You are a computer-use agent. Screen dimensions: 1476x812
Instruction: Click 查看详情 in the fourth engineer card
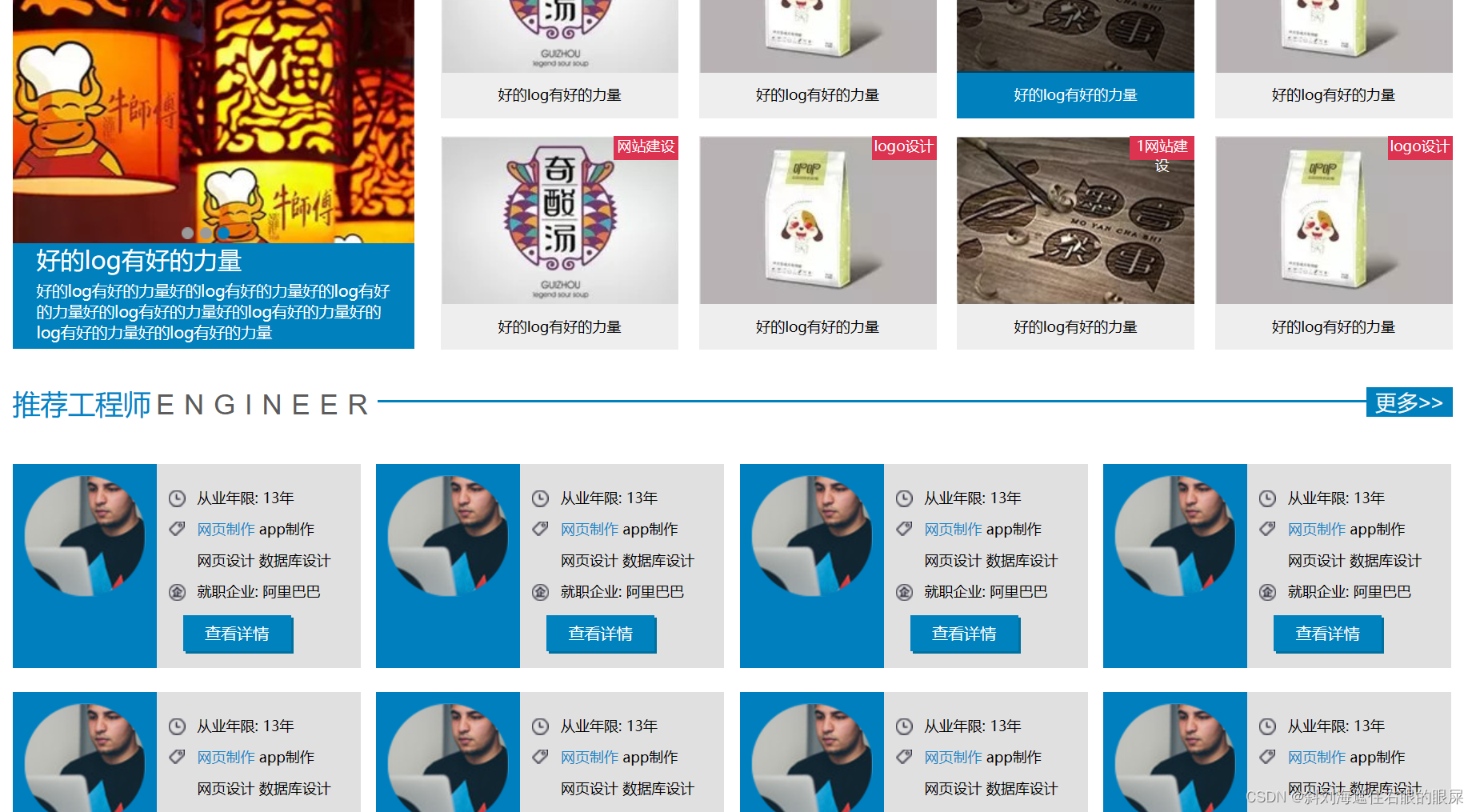point(1328,634)
